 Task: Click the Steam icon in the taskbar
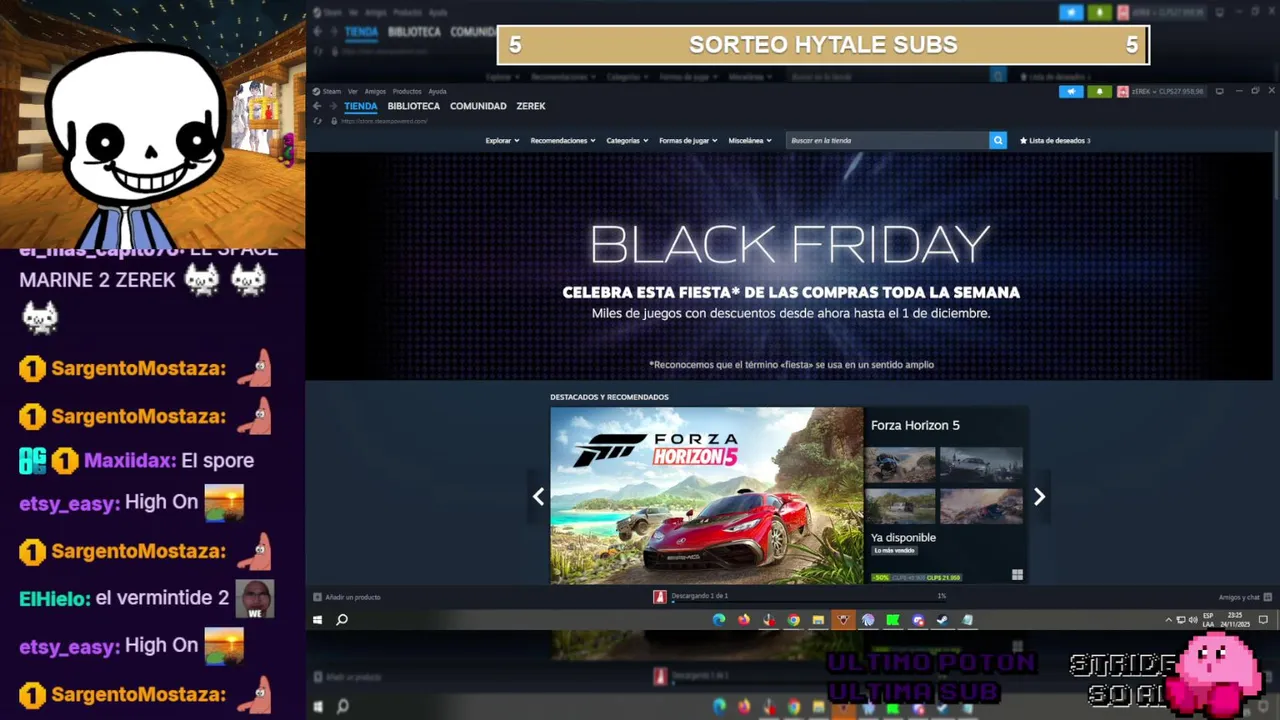click(942, 620)
